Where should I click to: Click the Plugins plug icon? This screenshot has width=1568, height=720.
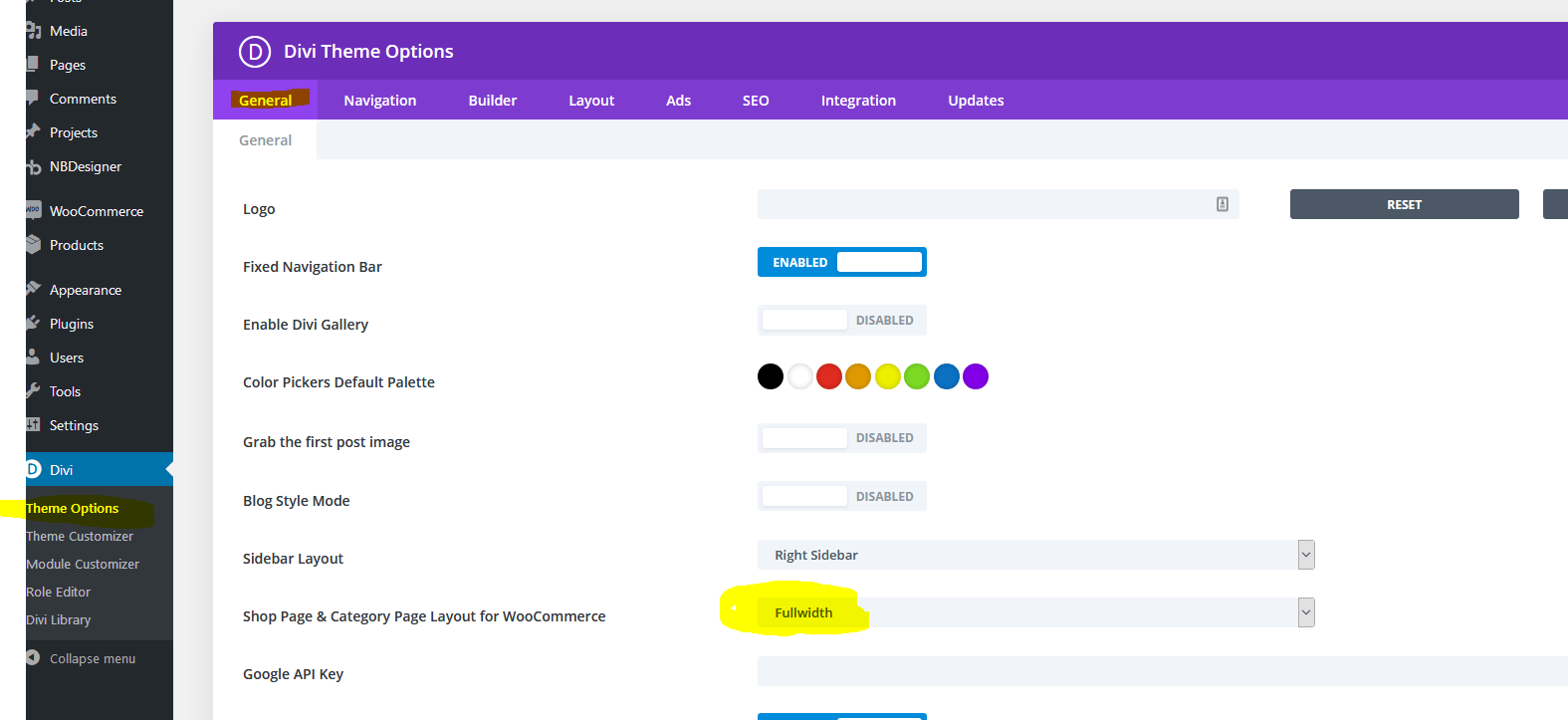(x=33, y=324)
